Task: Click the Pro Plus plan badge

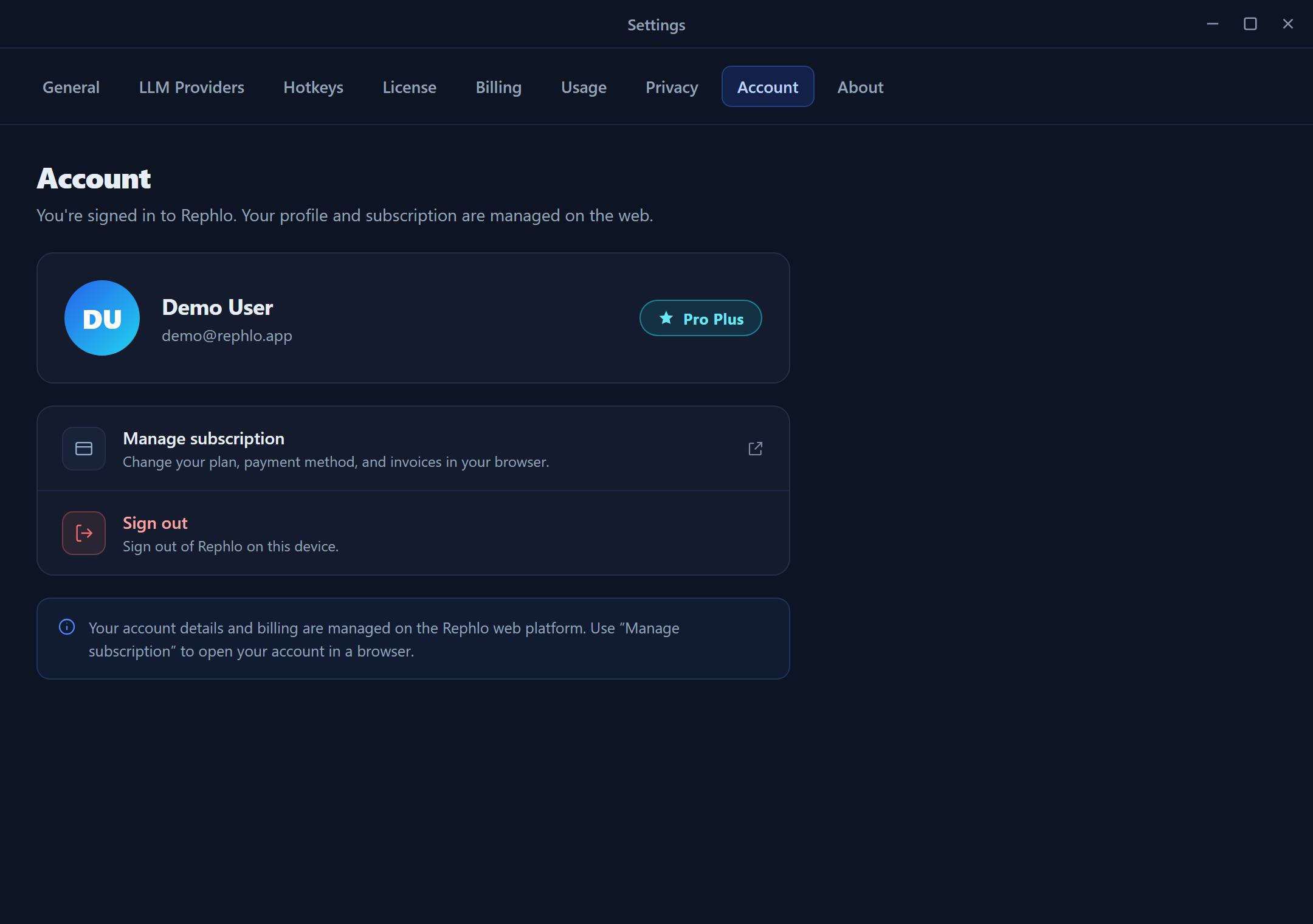Action: (x=700, y=318)
